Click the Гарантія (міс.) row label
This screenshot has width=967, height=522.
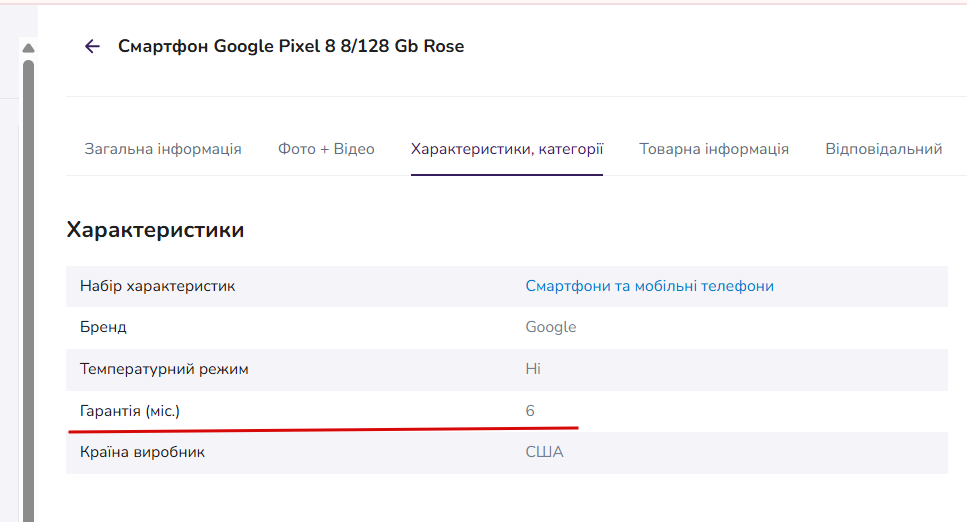(130, 411)
